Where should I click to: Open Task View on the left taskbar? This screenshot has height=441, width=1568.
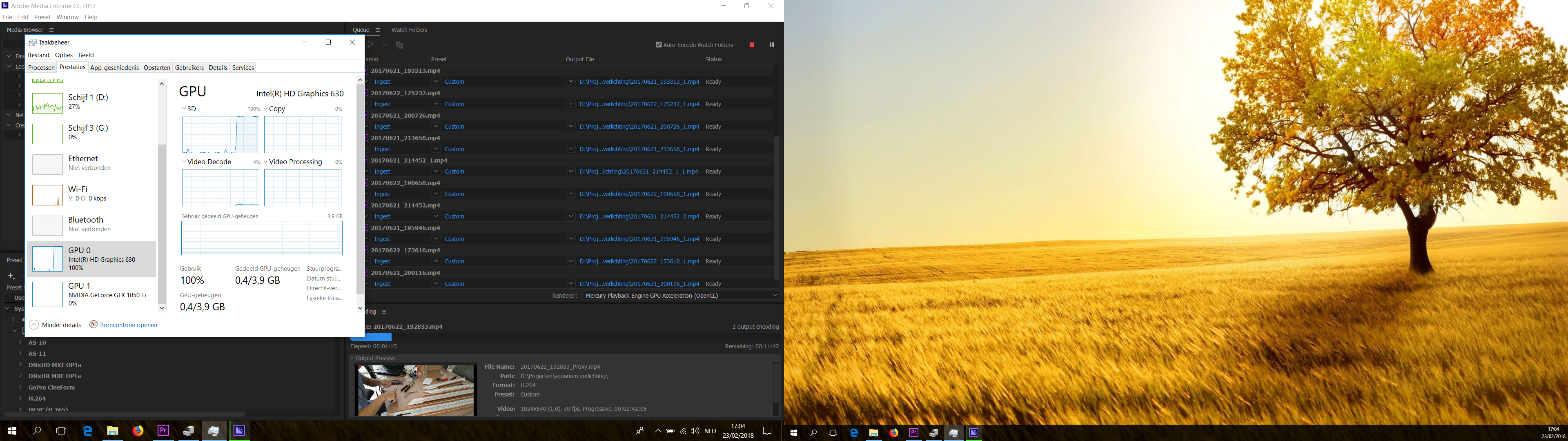[x=61, y=431]
